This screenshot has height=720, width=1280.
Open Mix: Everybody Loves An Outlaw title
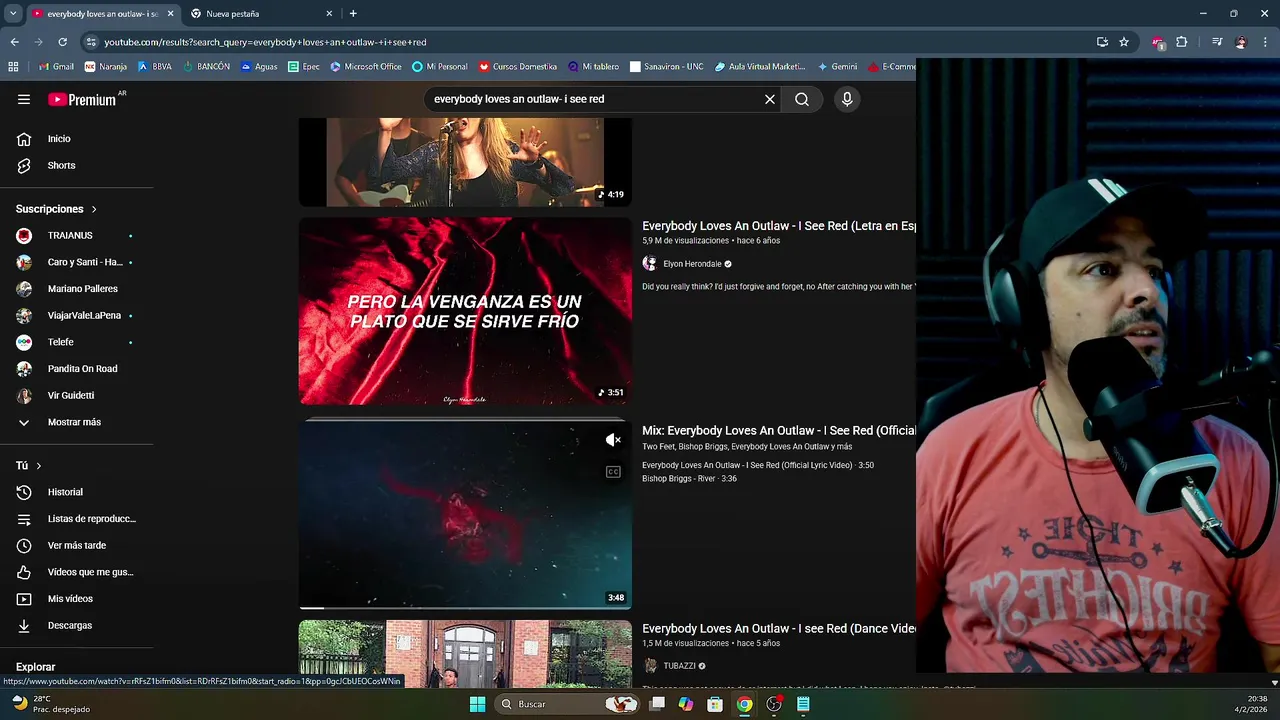tap(779, 430)
